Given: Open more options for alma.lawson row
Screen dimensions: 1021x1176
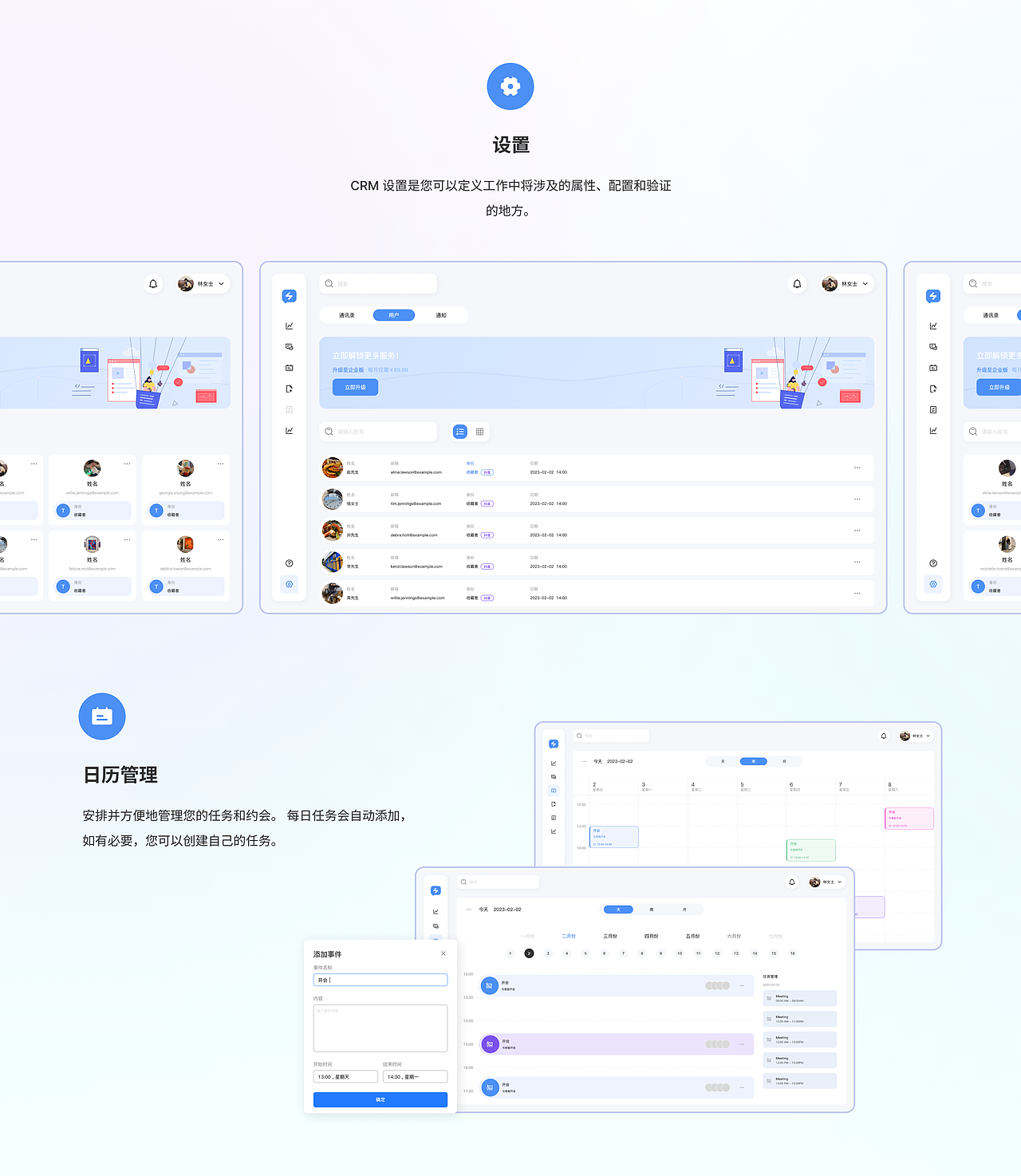Looking at the screenshot, I should point(857,468).
